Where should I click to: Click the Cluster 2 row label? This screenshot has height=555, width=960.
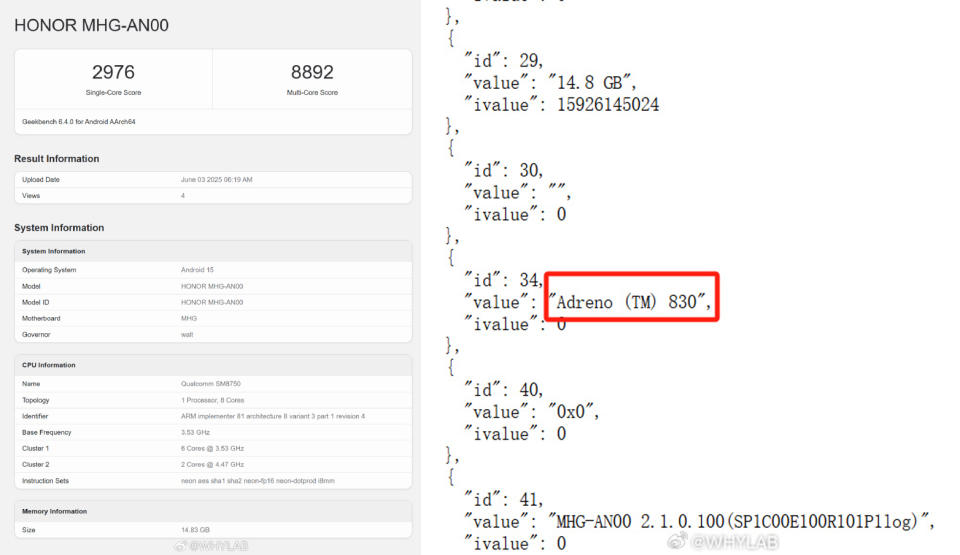[36, 464]
